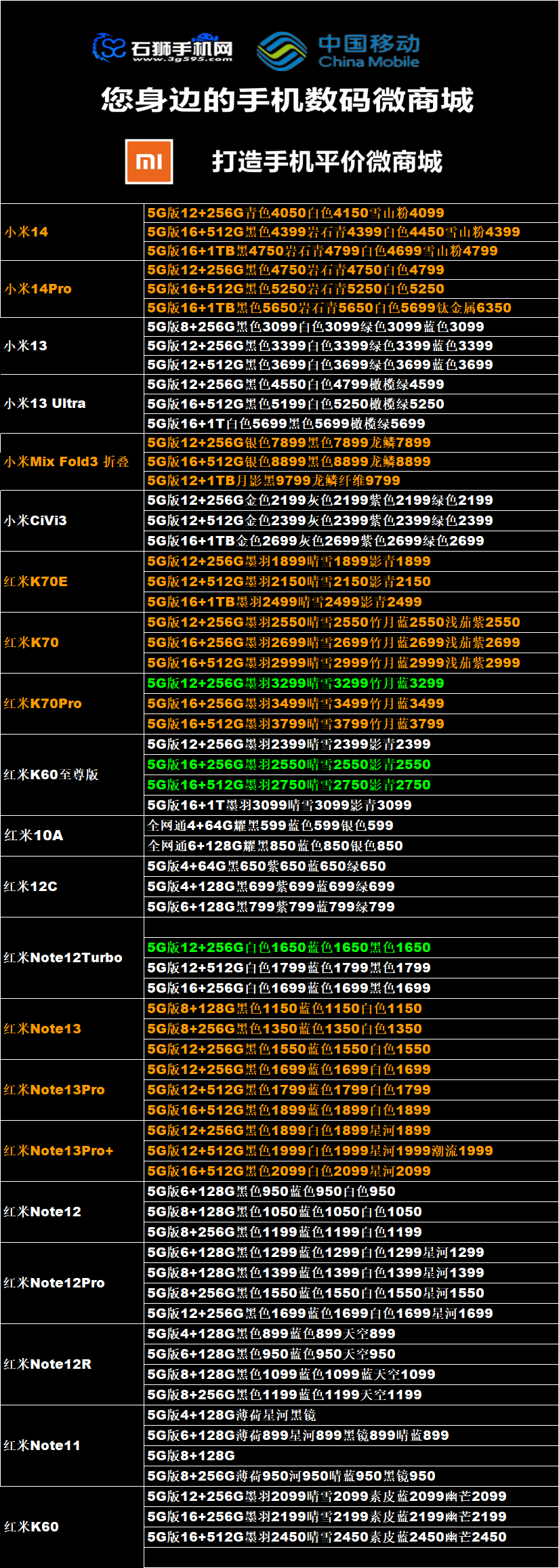559x1568 pixels.
Task: Click row 5G版12+256G墨羽2099 幽芒2099
Action: pos(351,1496)
